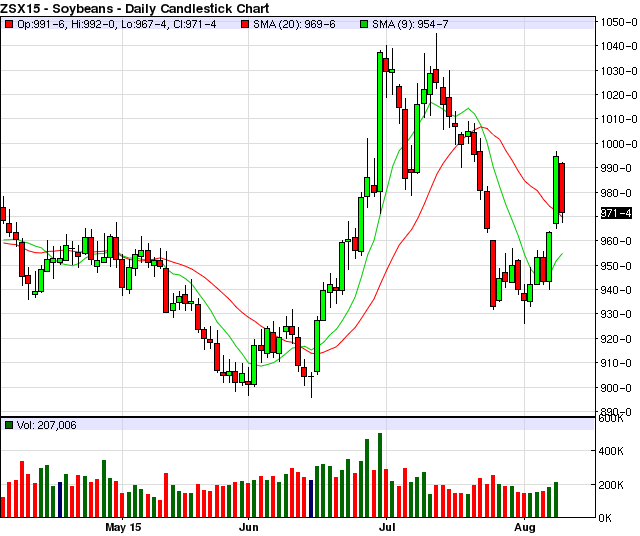Viewport: 640px width, 536px height.
Task: Click the '940-0' price axis label
Action: point(616,290)
